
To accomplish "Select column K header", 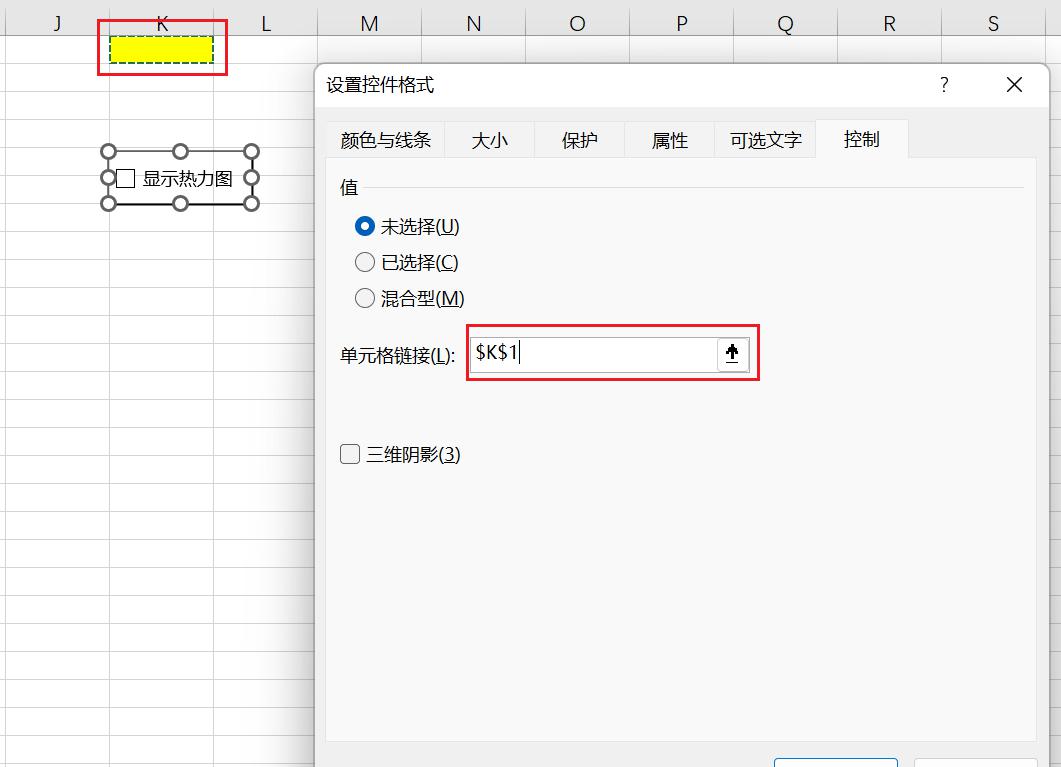I will click(x=162, y=24).
